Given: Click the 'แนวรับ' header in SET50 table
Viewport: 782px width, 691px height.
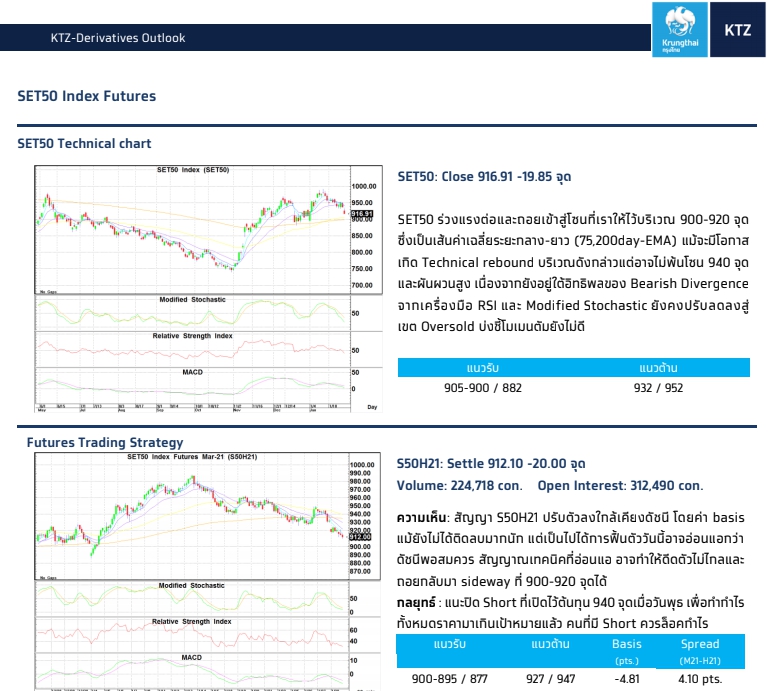Looking at the screenshot, I should (483, 368).
